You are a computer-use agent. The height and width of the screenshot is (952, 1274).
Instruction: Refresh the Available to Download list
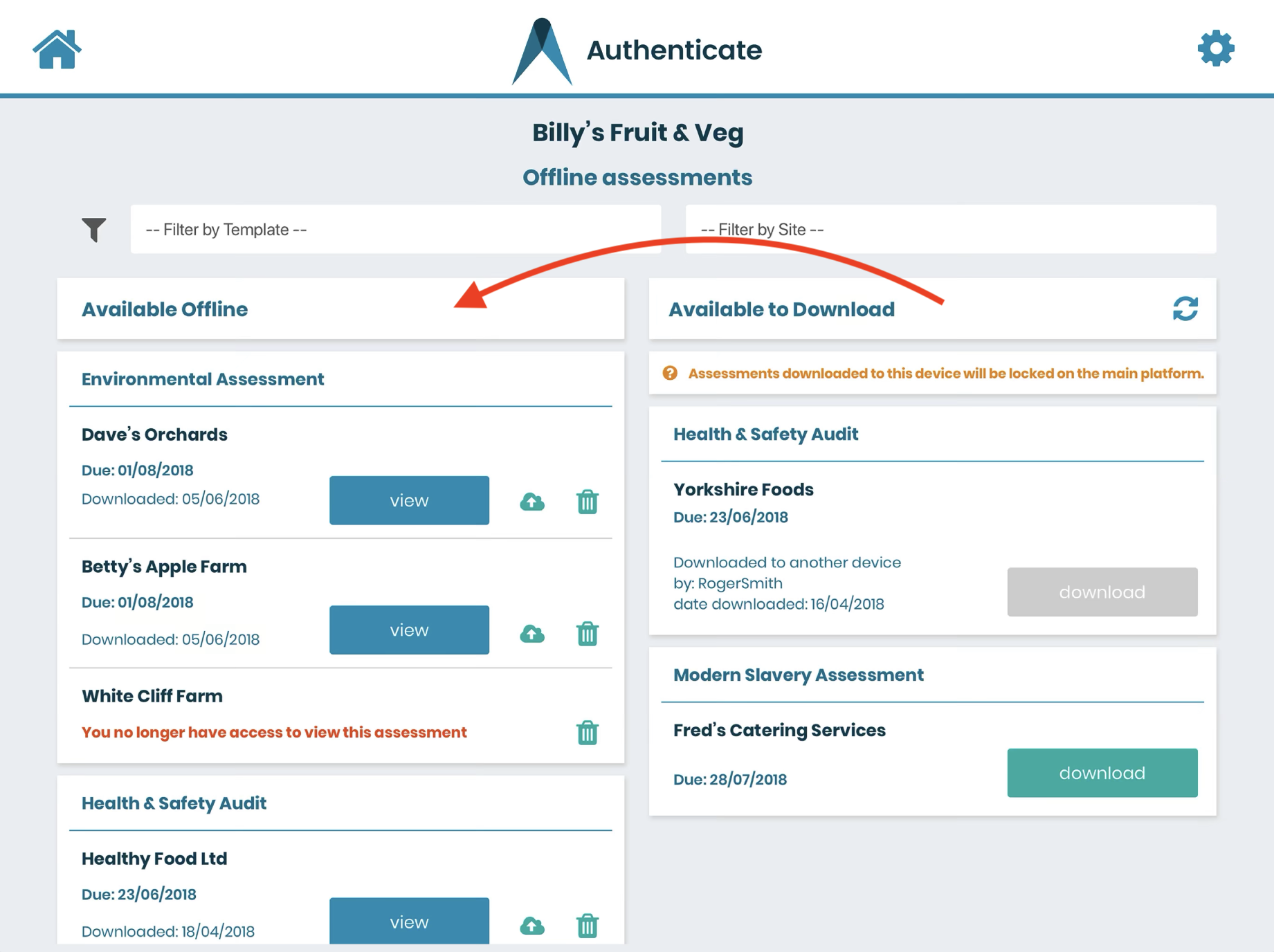coord(1185,309)
